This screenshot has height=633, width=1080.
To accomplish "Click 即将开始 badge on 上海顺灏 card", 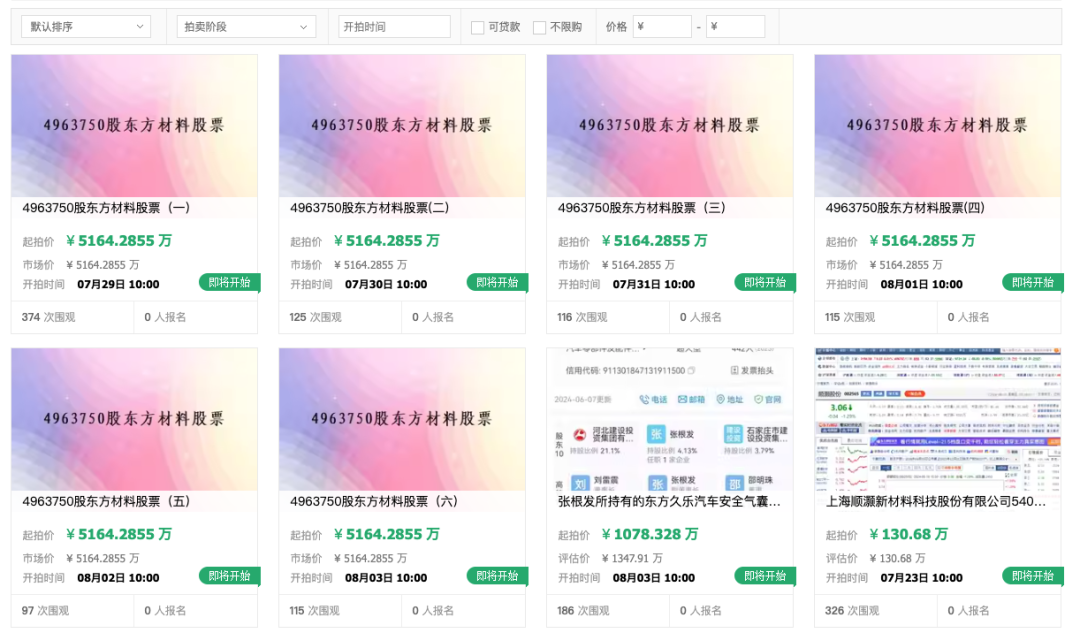I will (x=1033, y=576).
